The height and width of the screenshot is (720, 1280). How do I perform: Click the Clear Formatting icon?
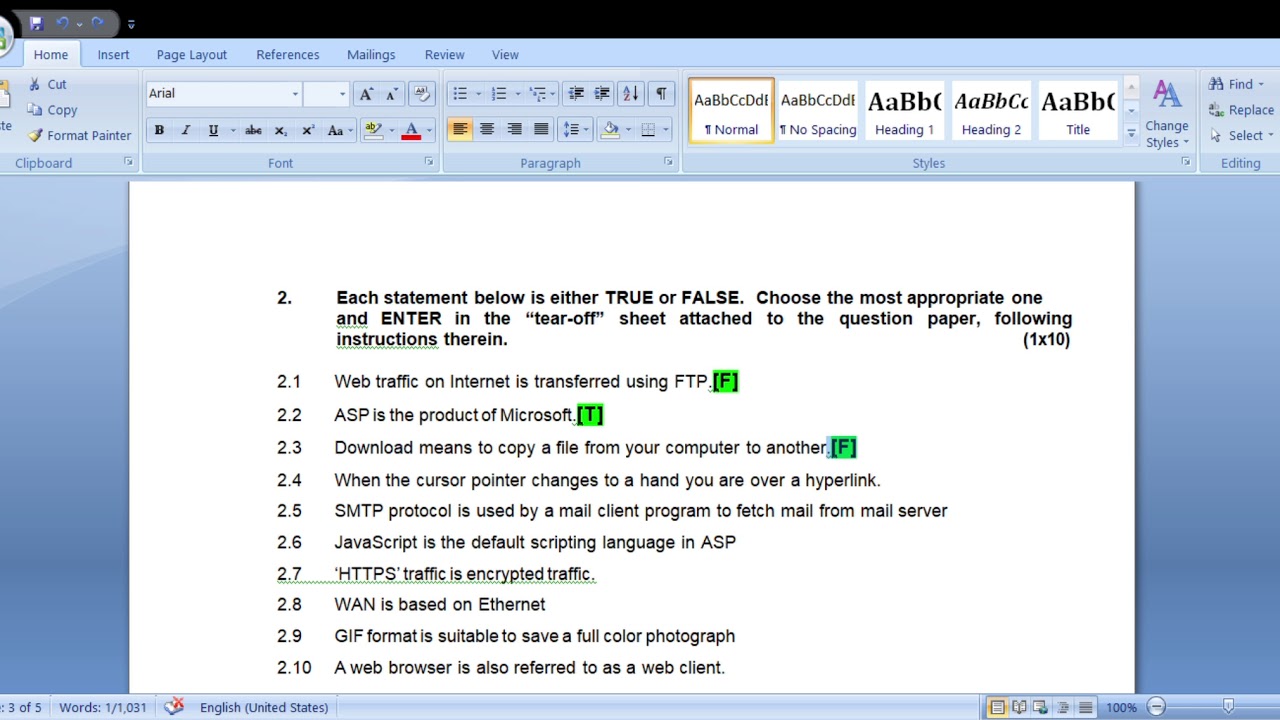(x=421, y=93)
